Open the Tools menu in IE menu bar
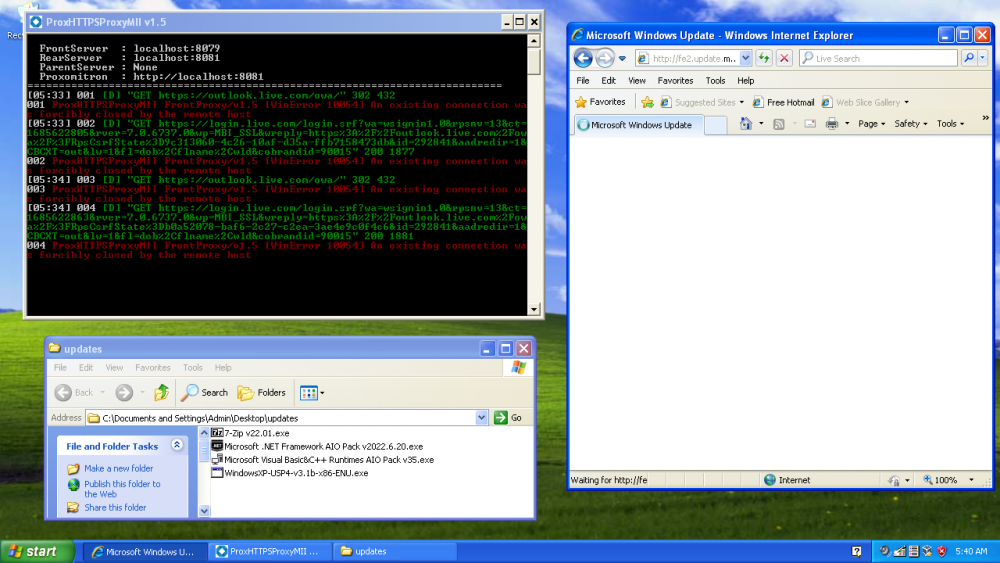This screenshot has height=563, width=1000. [715, 80]
